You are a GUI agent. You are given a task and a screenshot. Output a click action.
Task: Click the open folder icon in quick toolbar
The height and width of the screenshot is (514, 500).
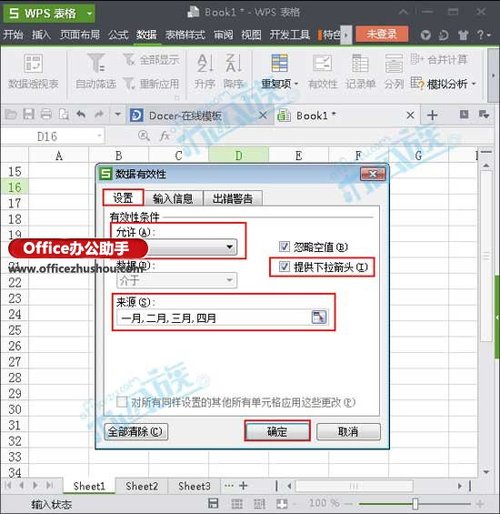coord(11,115)
